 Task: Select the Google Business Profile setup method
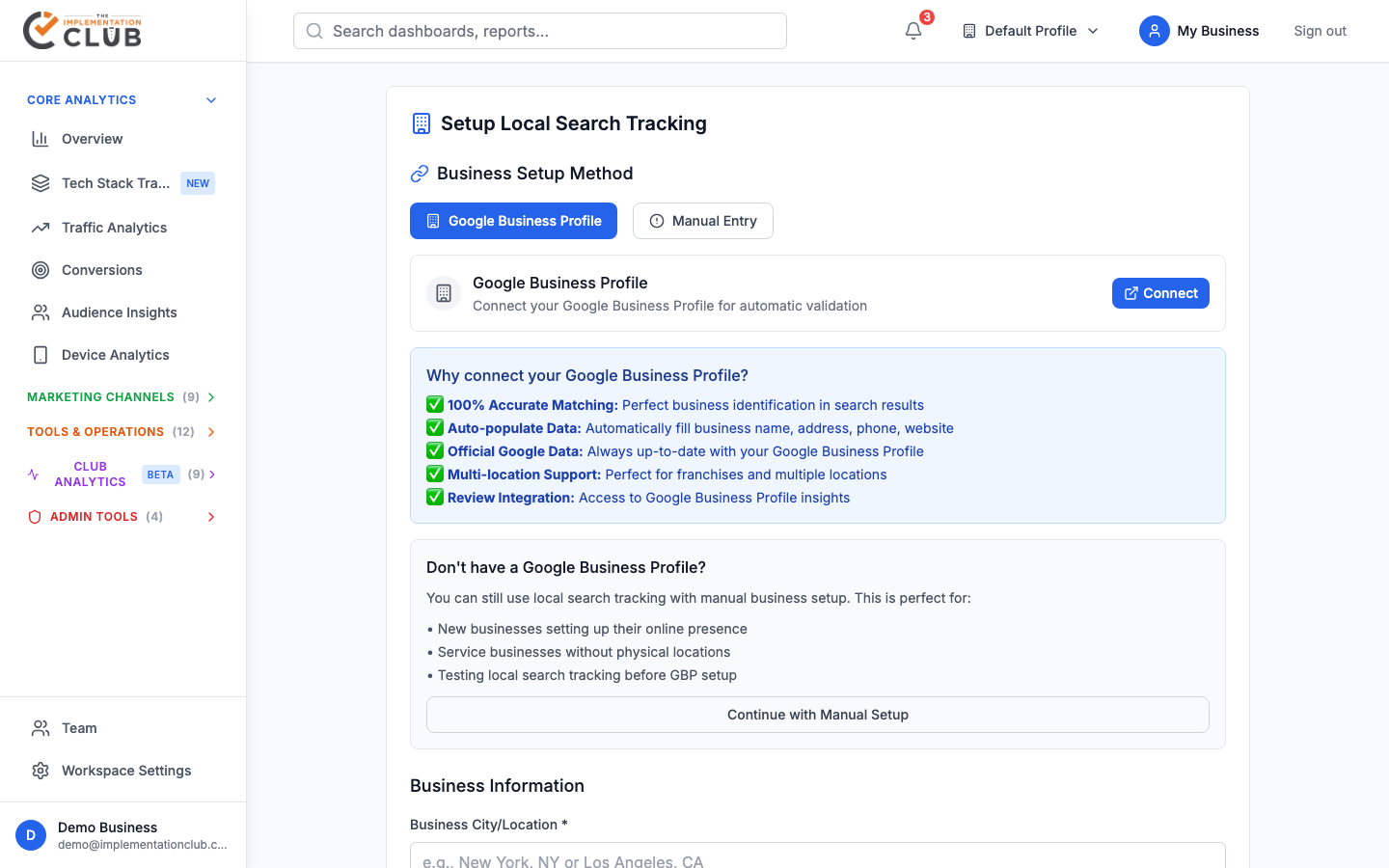coord(513,221)
